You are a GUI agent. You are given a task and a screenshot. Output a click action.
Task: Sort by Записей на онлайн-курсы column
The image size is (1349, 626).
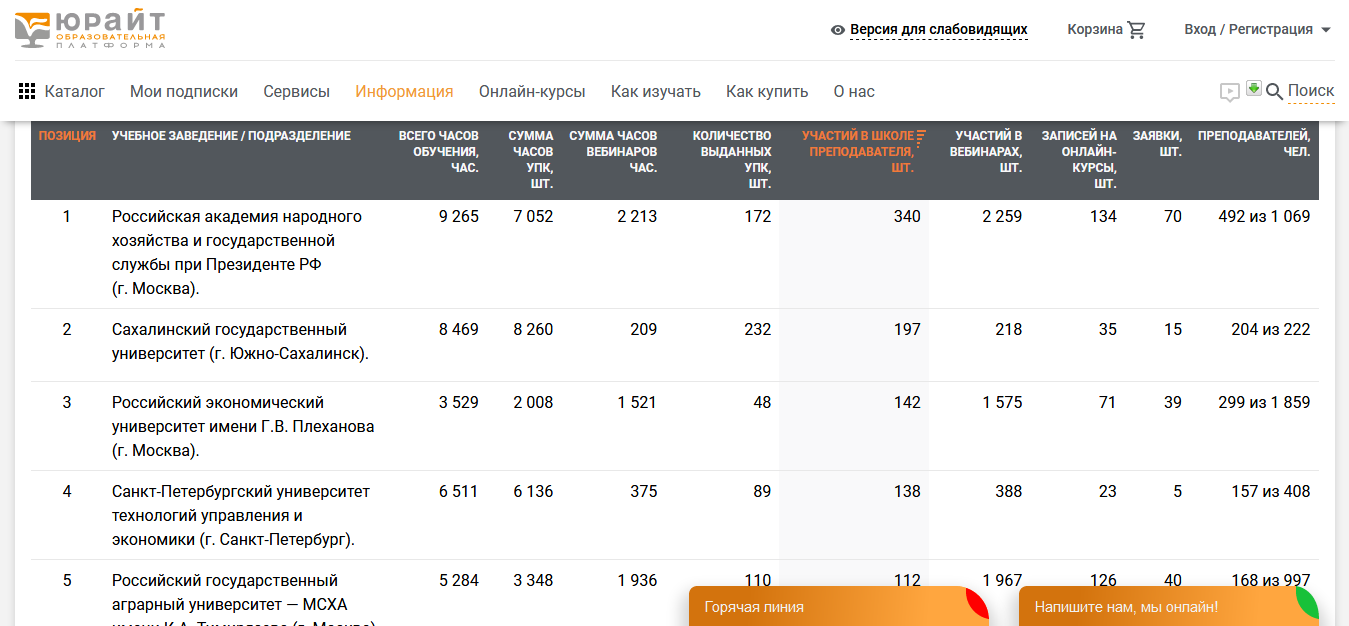coord(1079,160)
